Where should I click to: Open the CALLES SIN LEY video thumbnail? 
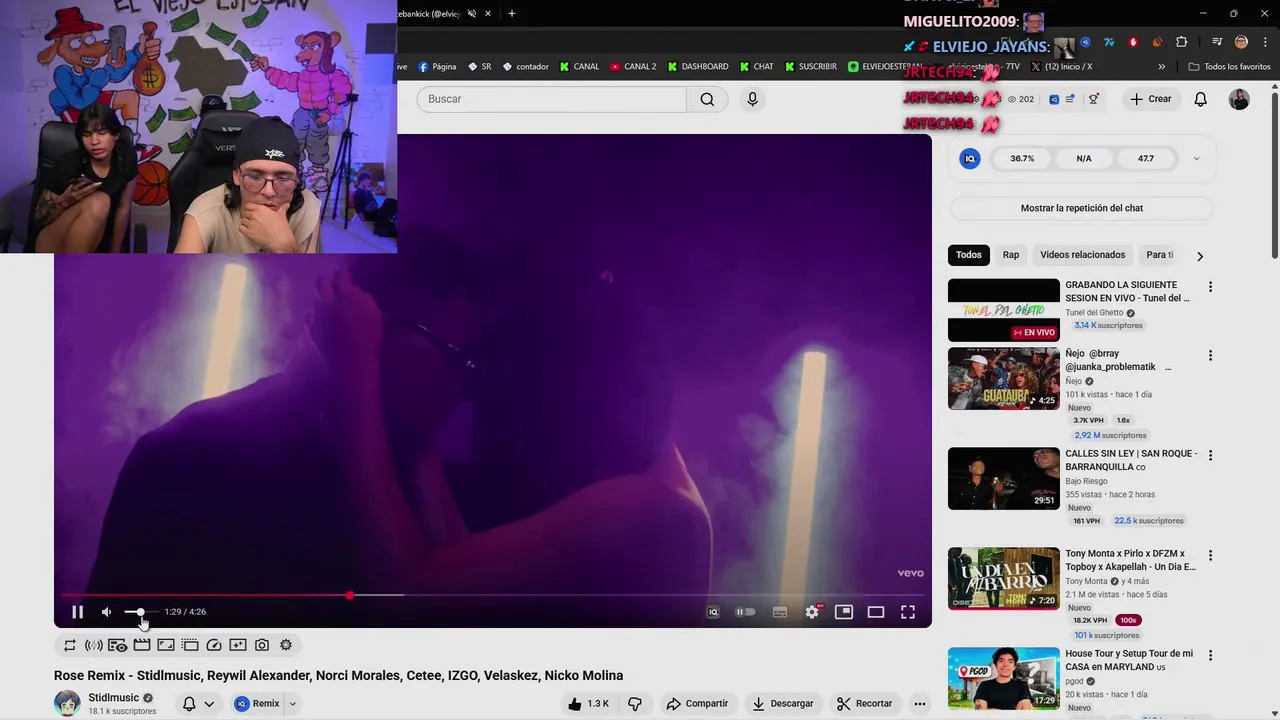[x=1004, y=478]
